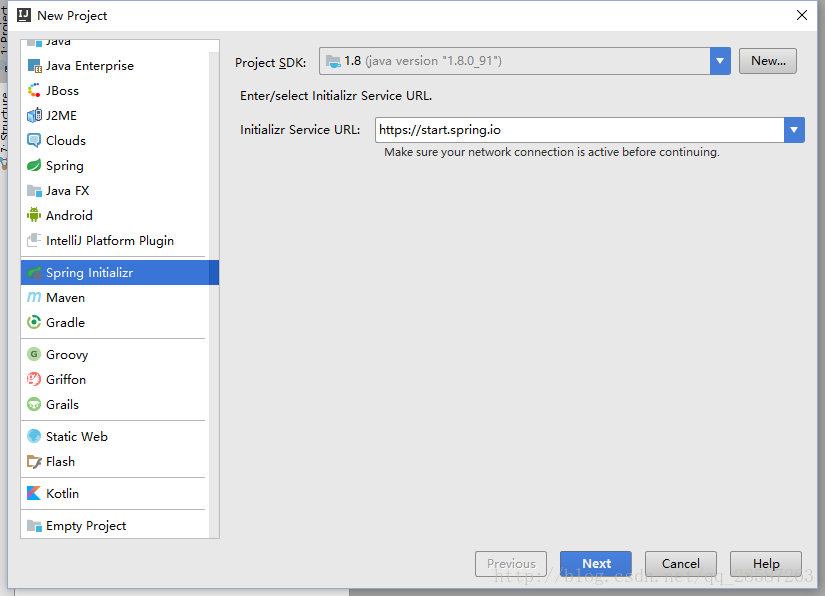Click the Java FX folder icon
The width and height of the screenshot is (825, 596).
pyautogui.click(x=34, y=190)
